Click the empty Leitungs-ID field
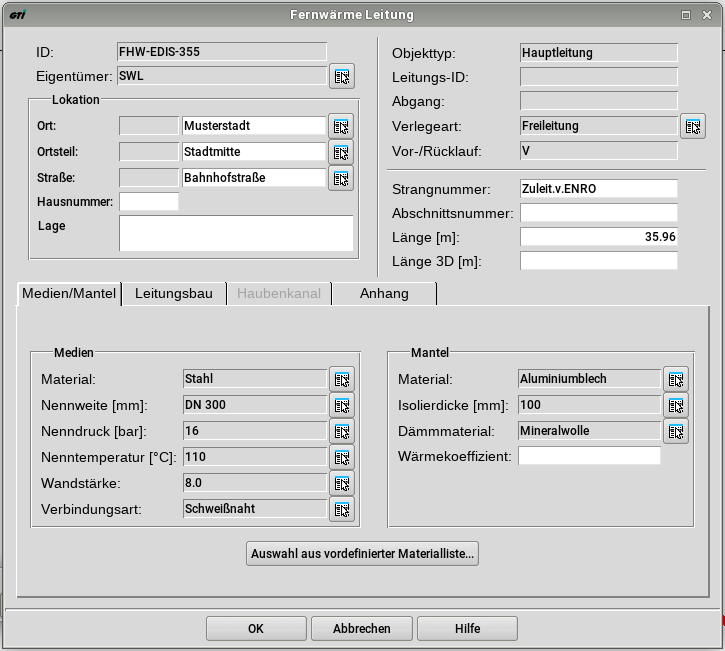The width and height of the screenshot is (725, 651). (599, 77)
